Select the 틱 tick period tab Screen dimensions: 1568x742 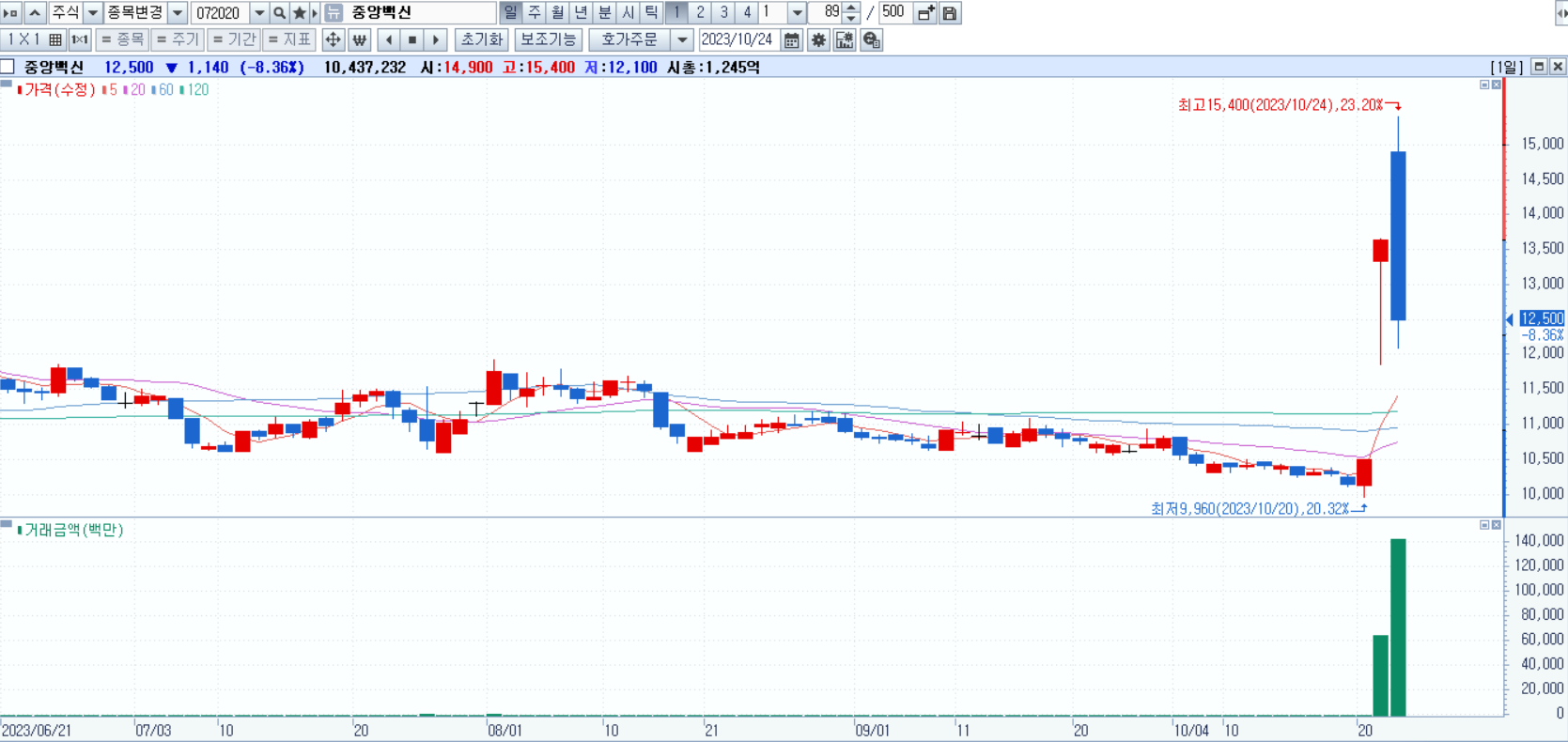(x=651, y=13)
